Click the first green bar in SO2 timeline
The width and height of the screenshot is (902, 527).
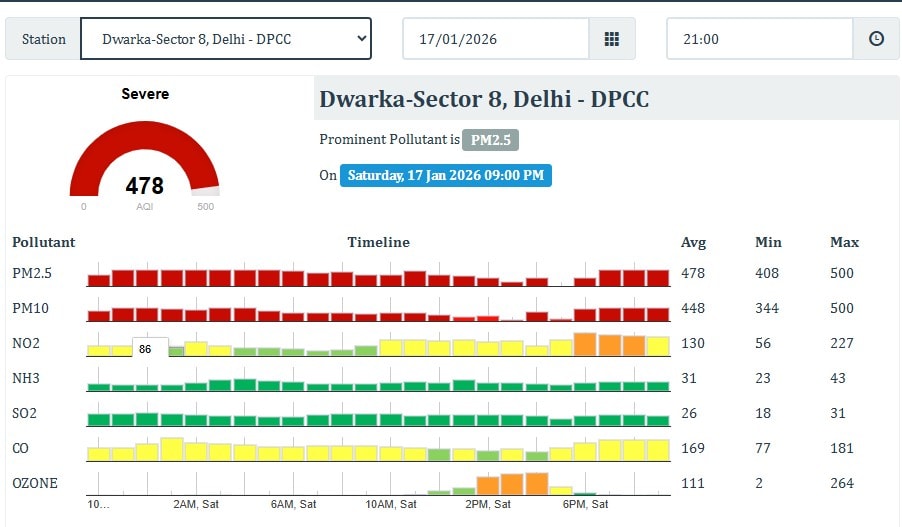[99, 420]
